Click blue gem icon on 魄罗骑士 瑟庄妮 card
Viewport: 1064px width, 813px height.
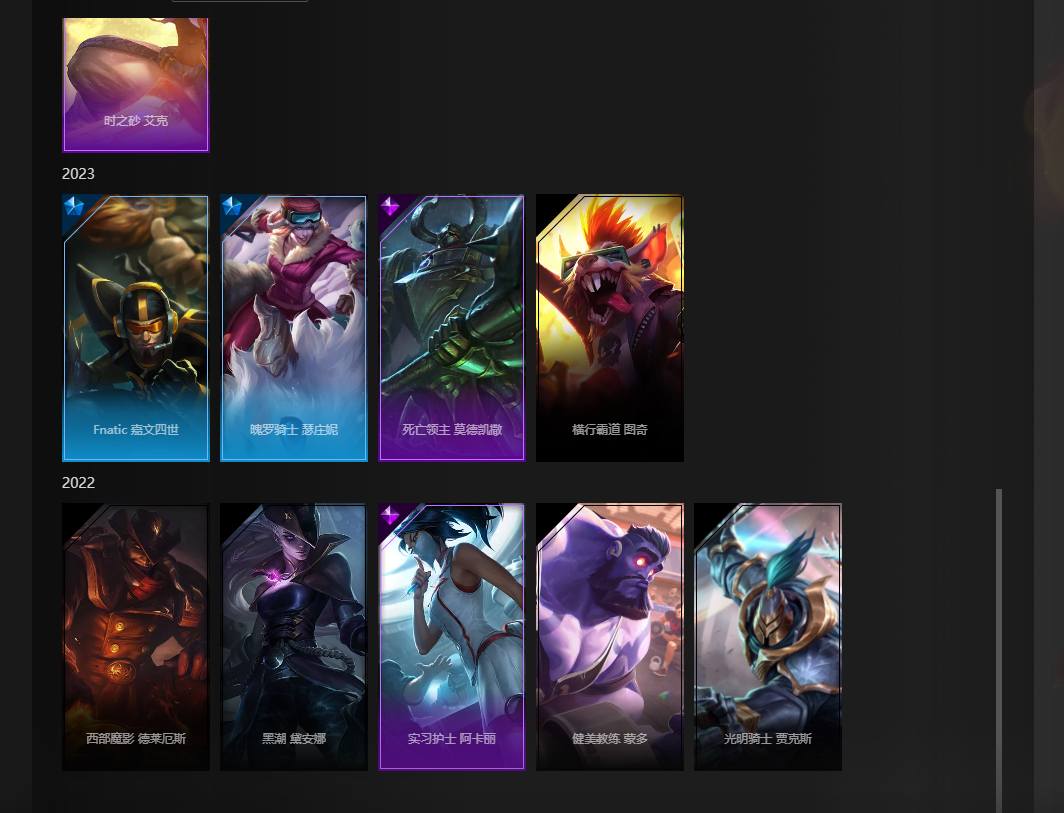pos(231,206)
